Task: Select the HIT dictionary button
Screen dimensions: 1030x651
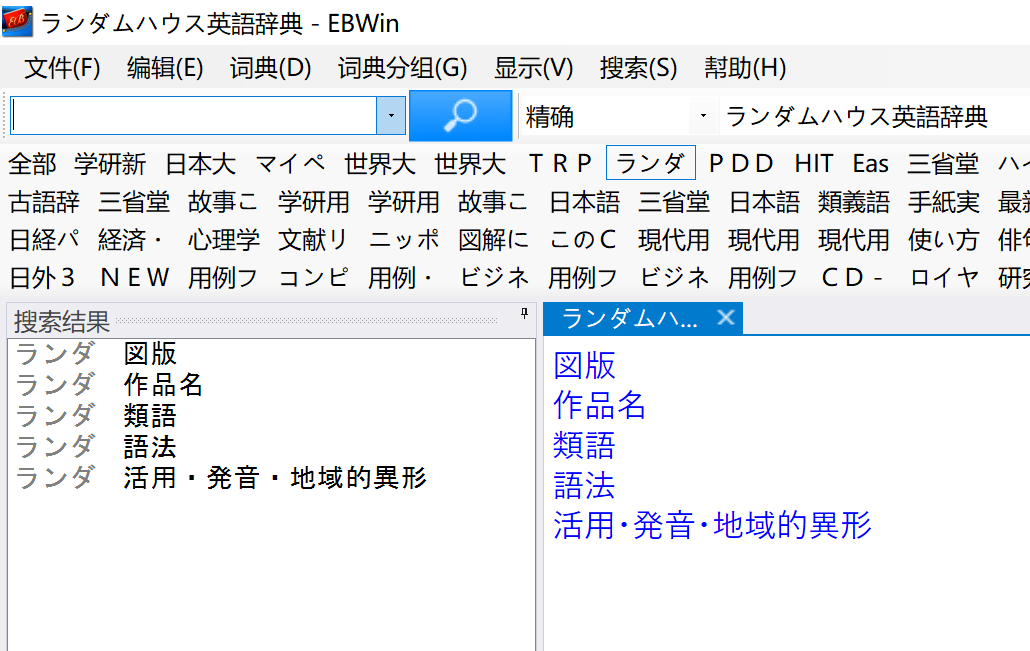Action: tap(814, 163)
